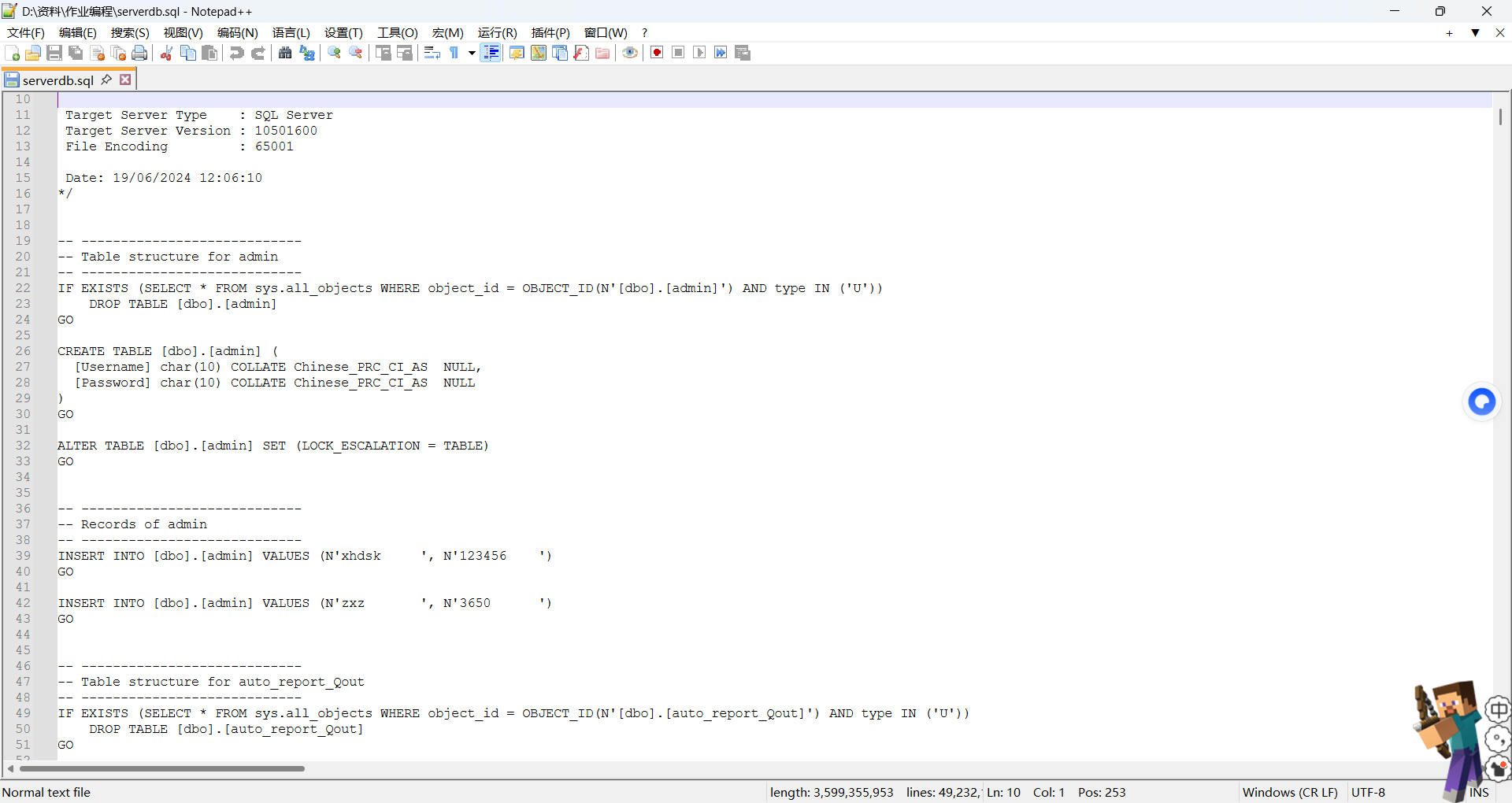Open the 插件(P) menu

[x=550, y=33]
